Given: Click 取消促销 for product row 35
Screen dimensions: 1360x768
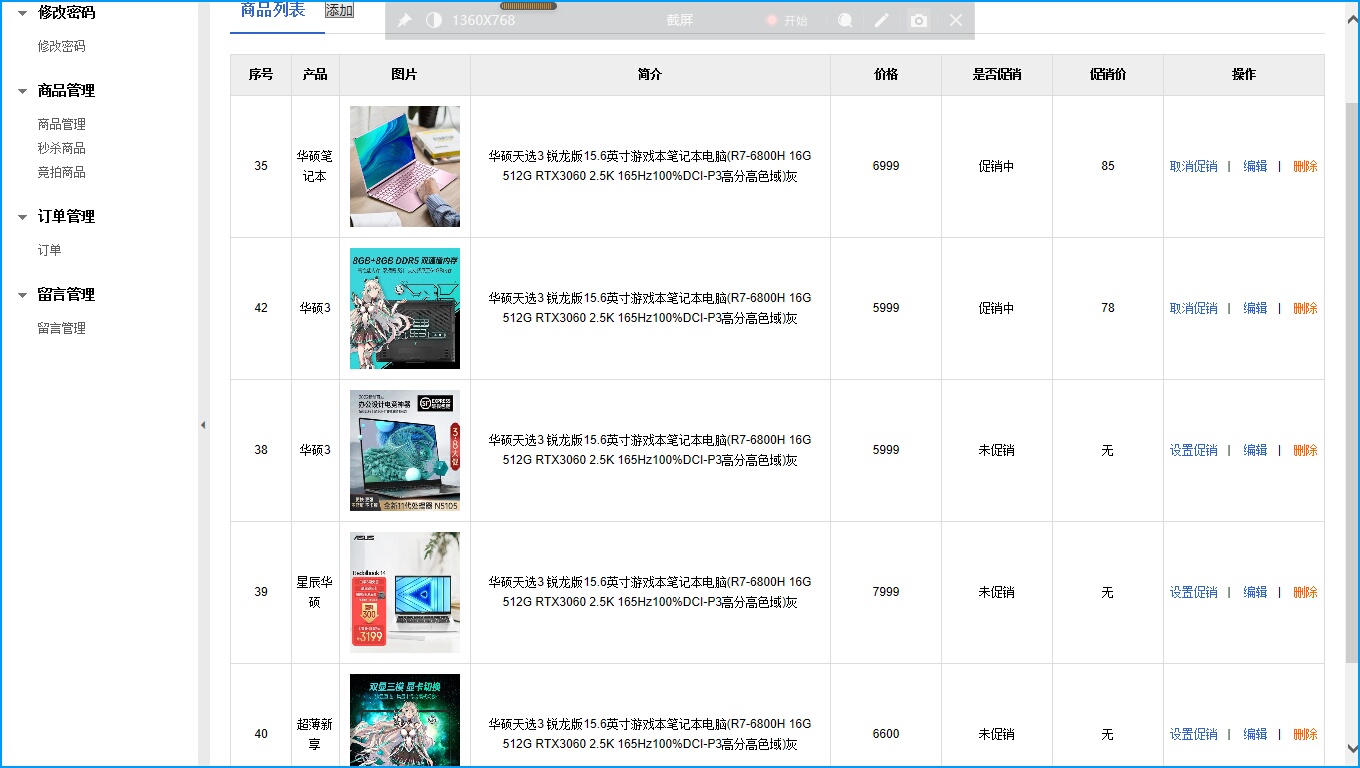Looking at the screenshot, I should pos(1194,167).
